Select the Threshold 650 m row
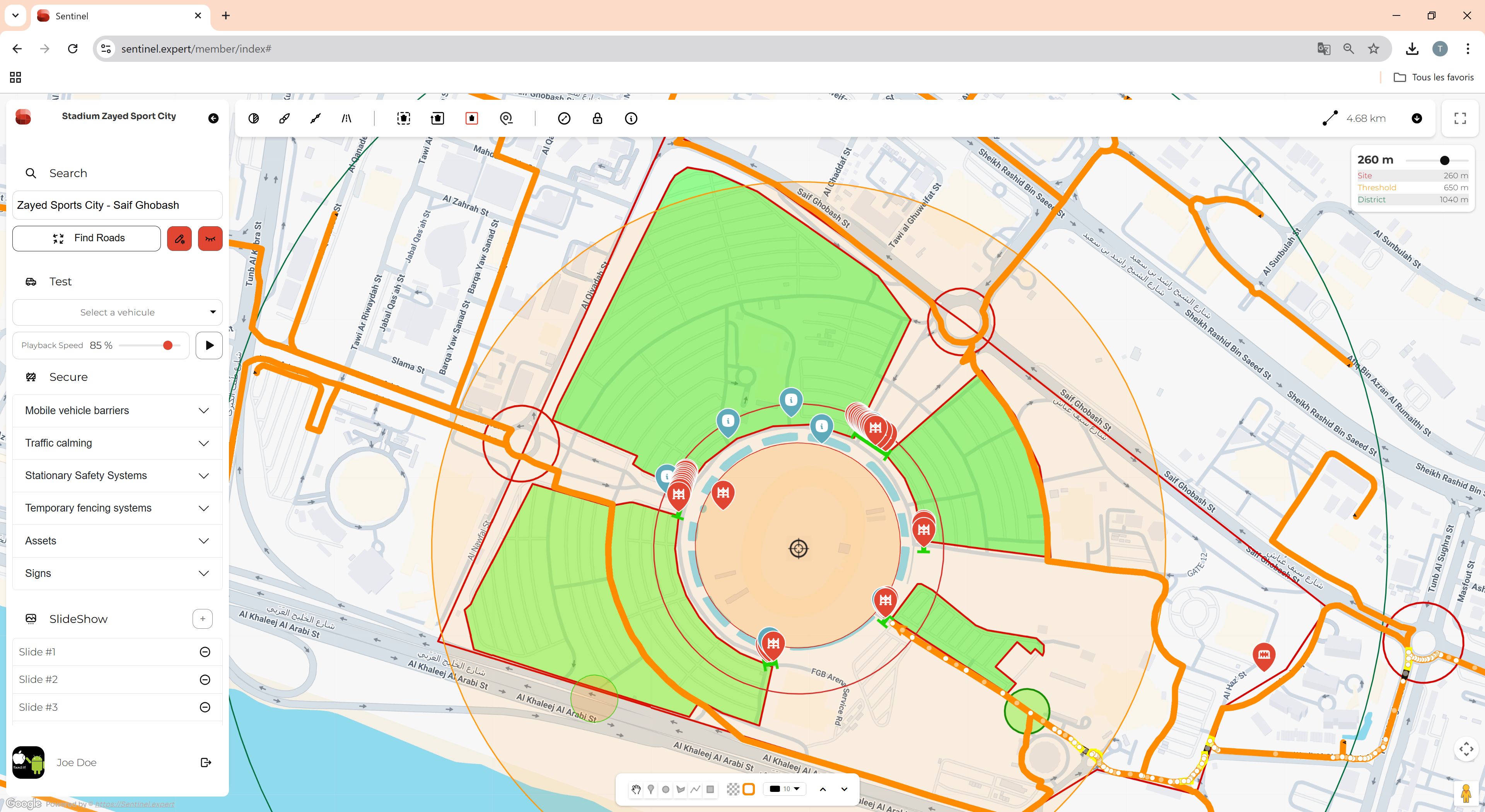This screenshot has width=1485, height=812. pyautogui.click(x=1412, y=188)
